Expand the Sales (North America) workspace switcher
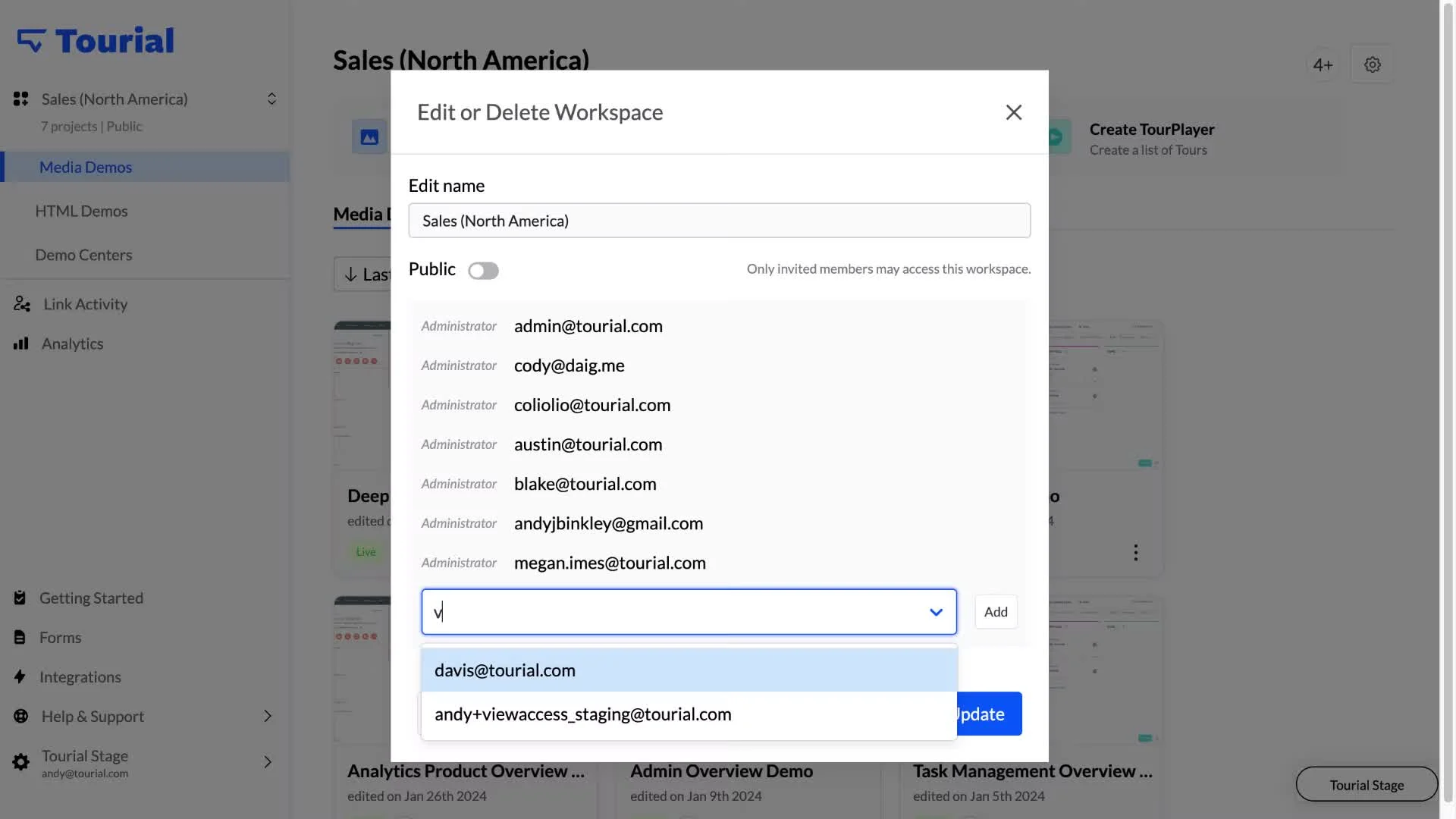 click(271, 99)
